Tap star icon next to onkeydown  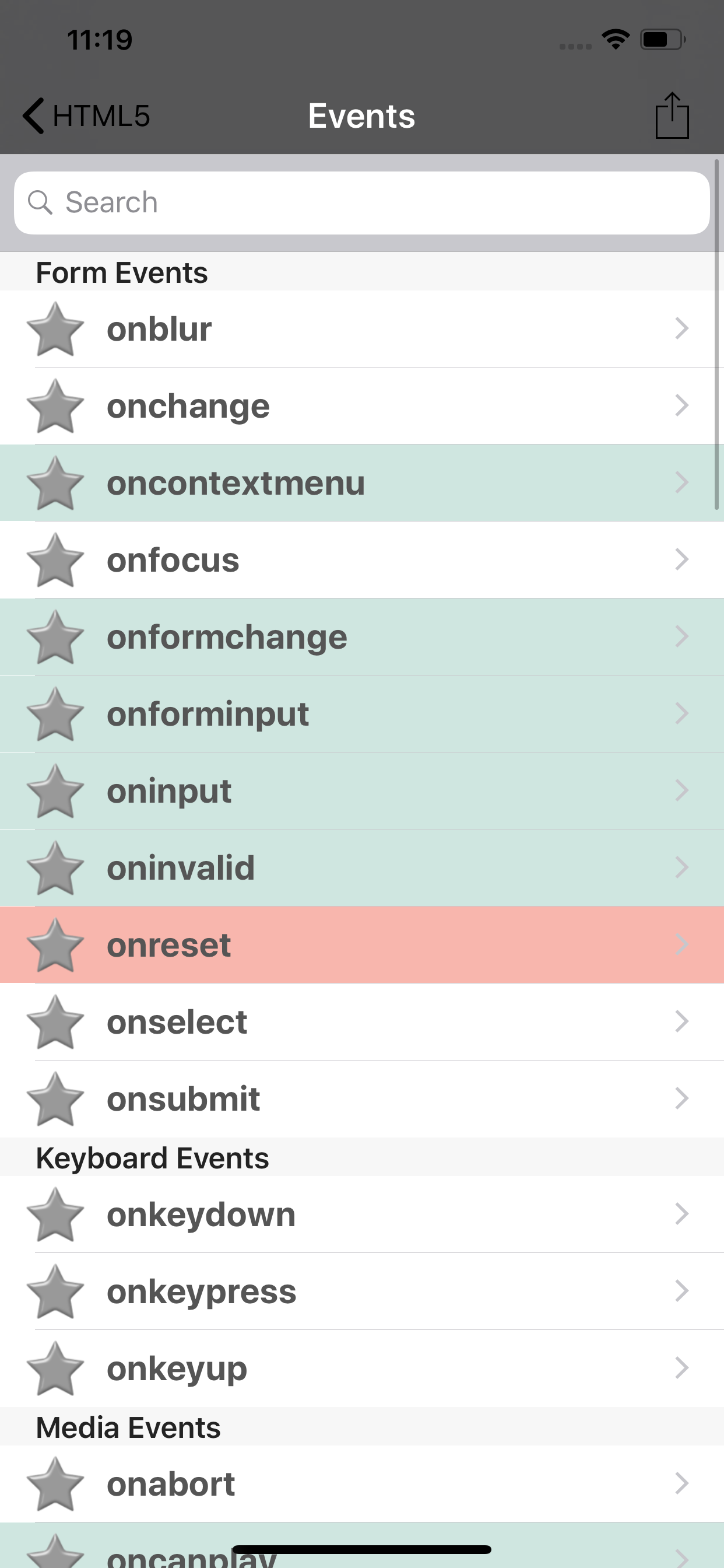click(55, 1215)
